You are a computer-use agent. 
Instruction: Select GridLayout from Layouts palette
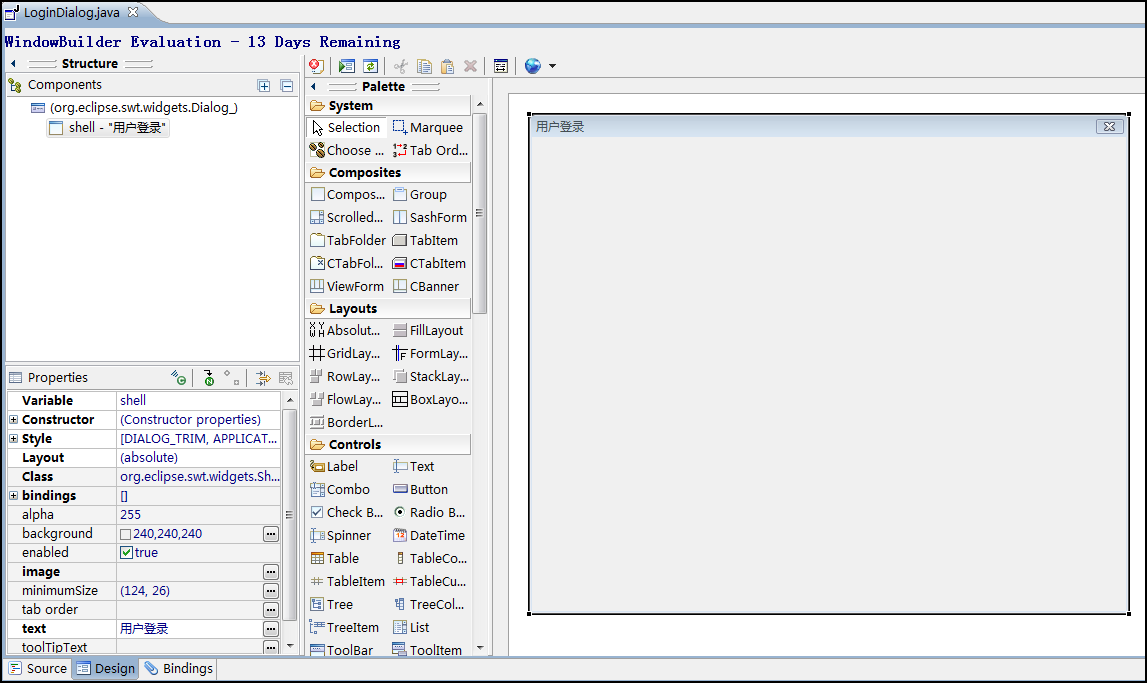pyautogui.click(x=345, y=353)
